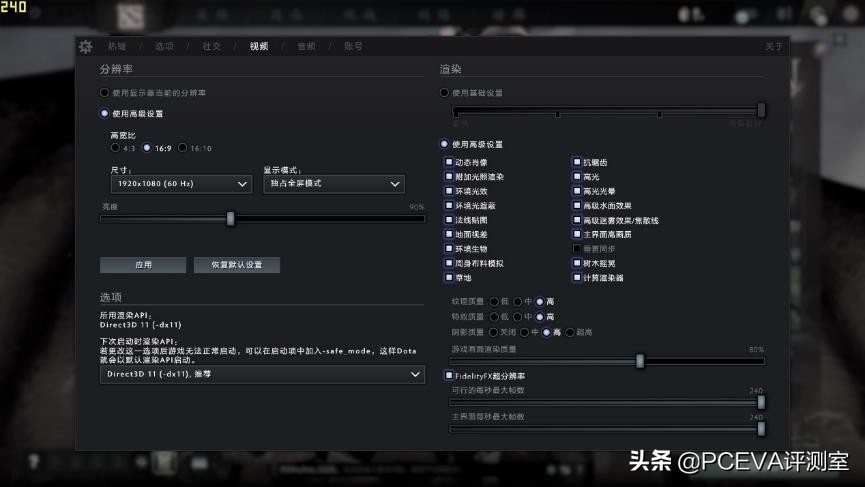Viewport: 865px width, 487px height.
Task: Open the 热键 (Hotkeys) tab
Action: pyautogui.click(x=117, y=46)
